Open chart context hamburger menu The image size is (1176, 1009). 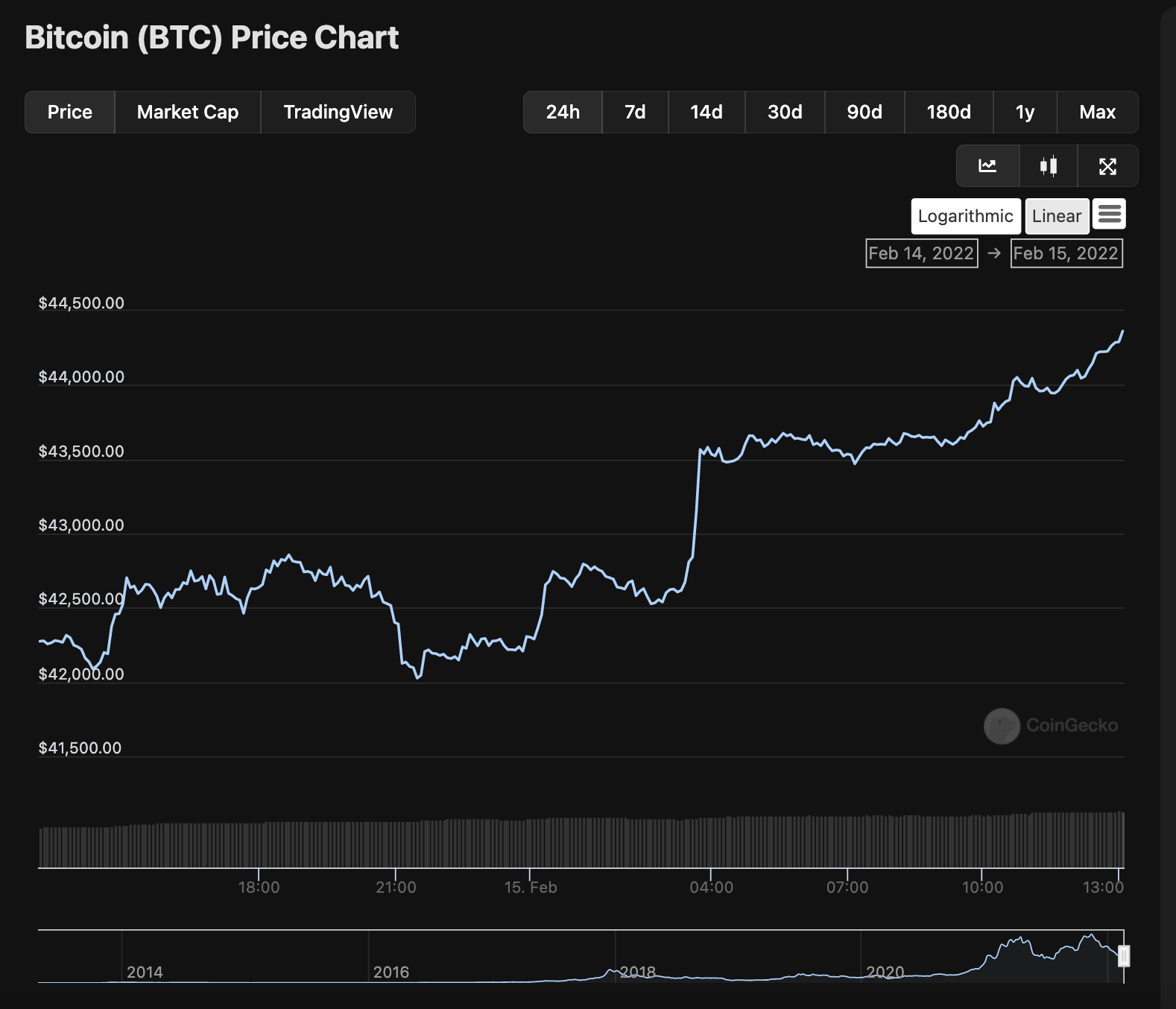(x=1109, y=215)
